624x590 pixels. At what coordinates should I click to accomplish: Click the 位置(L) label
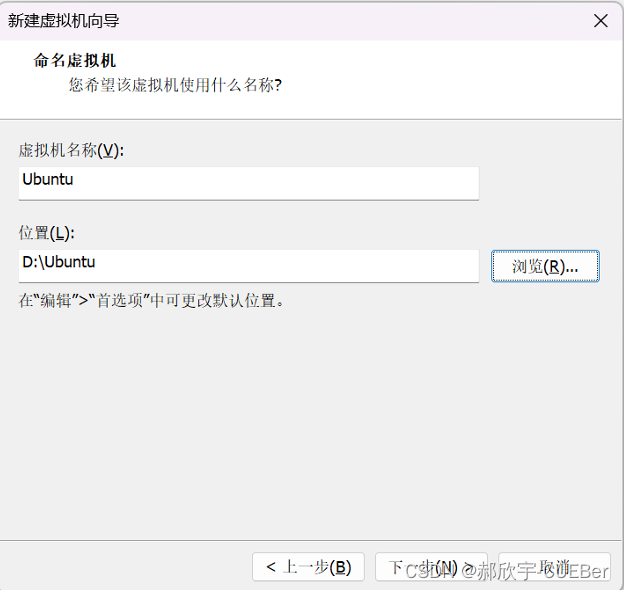[x=47, y=233]
